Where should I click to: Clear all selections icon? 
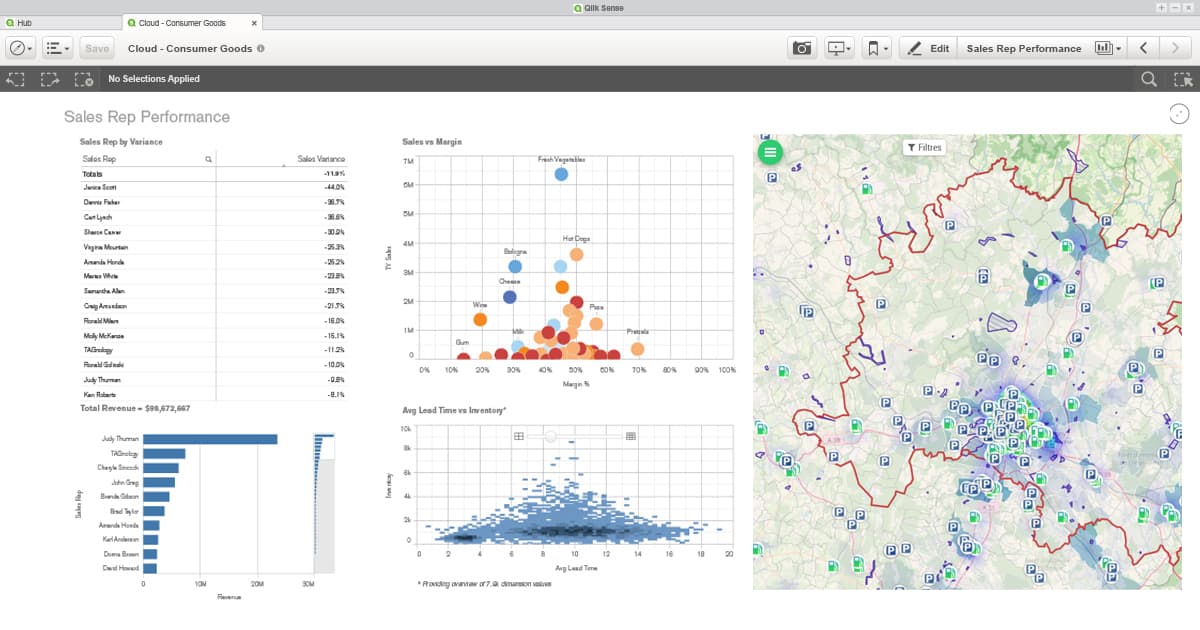click(83, 79)
